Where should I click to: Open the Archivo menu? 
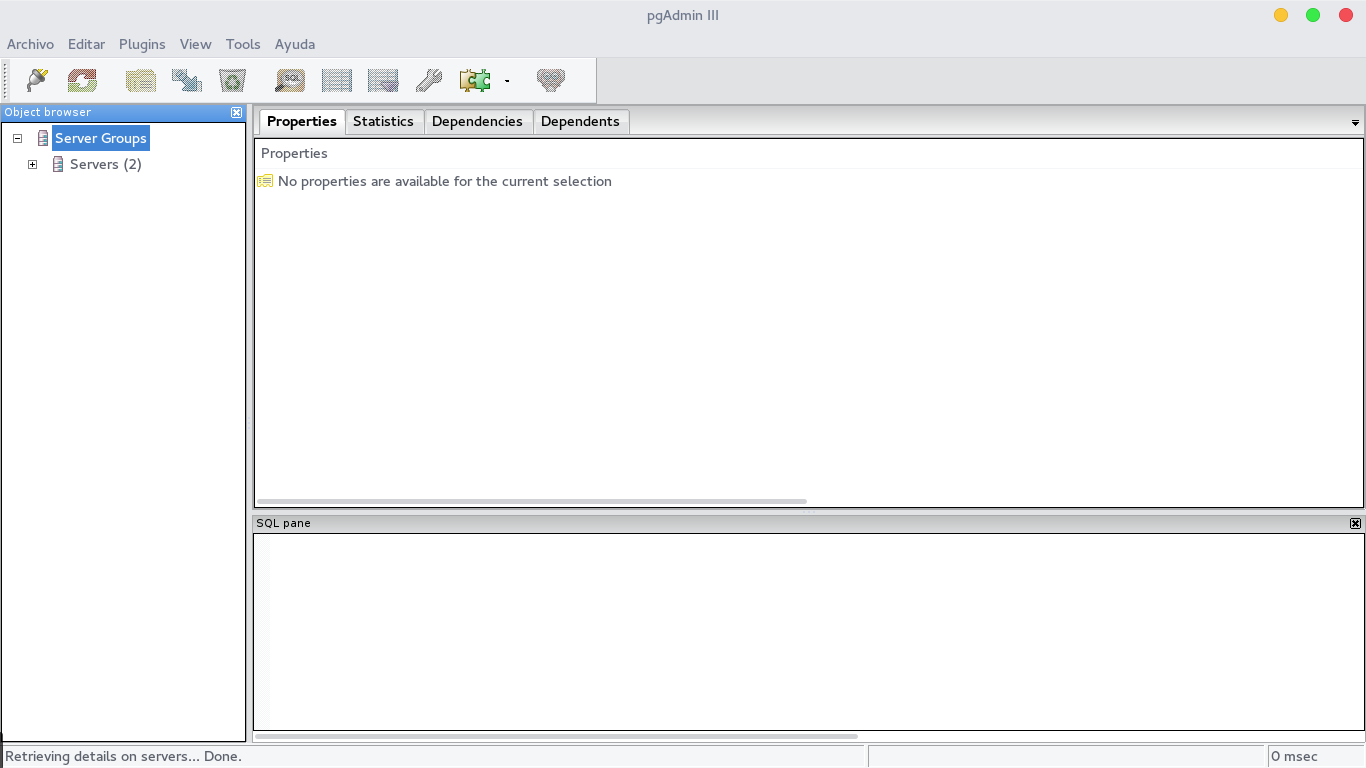pos(30,44)
